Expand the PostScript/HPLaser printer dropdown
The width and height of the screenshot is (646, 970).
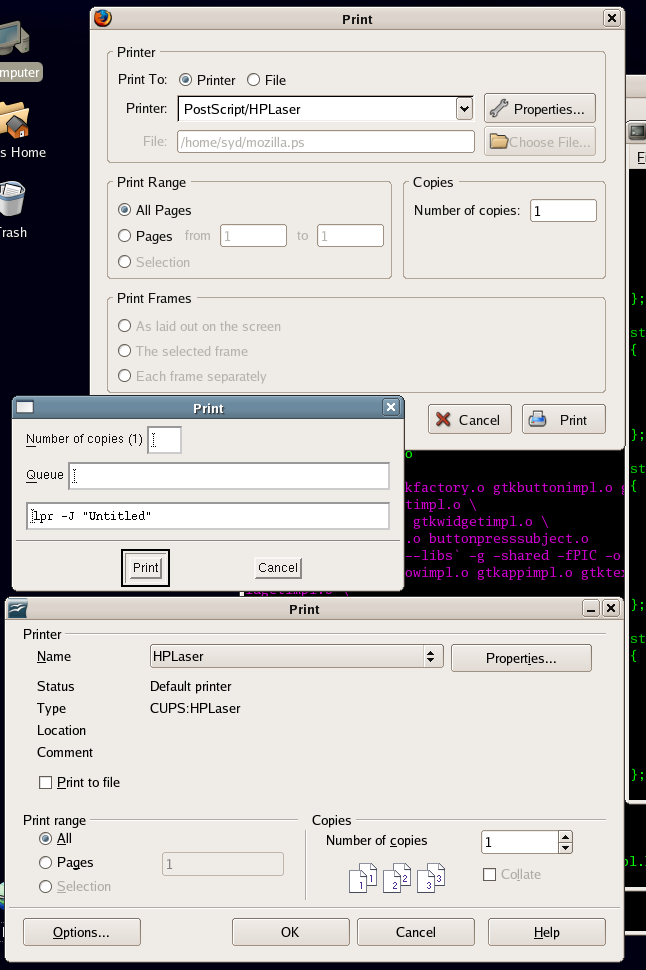pyautogui.click(x=463, y=108)
